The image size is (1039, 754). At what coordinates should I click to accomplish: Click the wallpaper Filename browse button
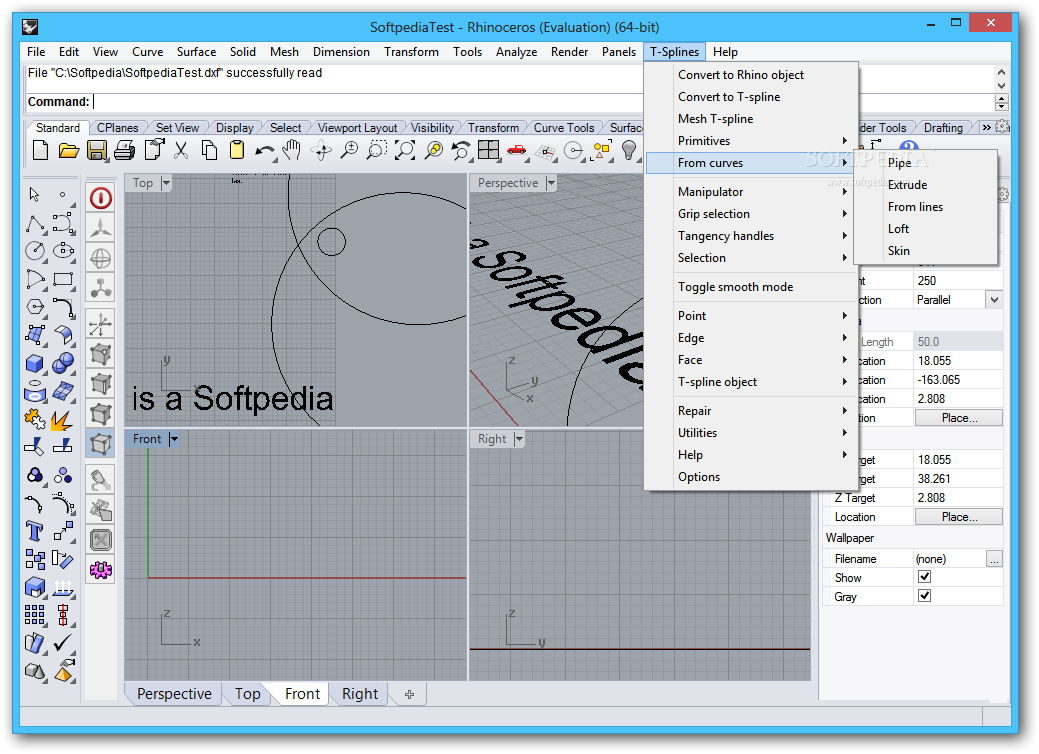click(x=994, y=559)
